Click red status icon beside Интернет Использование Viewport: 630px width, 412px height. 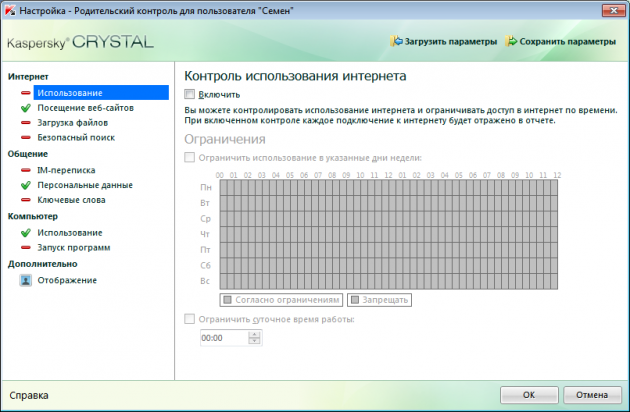(x=26, y=93)
